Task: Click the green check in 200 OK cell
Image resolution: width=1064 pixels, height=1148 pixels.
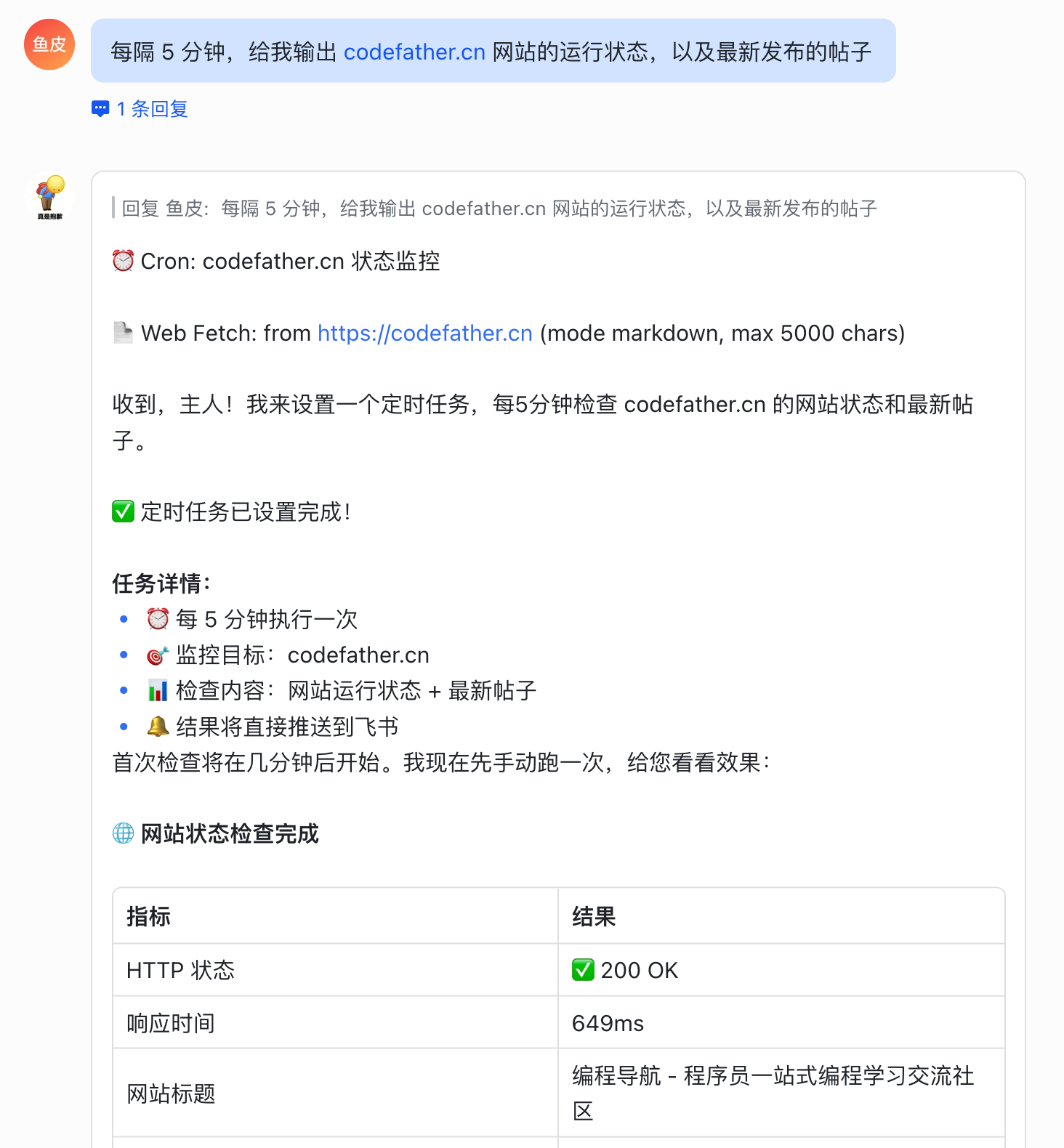Action: (583, 970)
